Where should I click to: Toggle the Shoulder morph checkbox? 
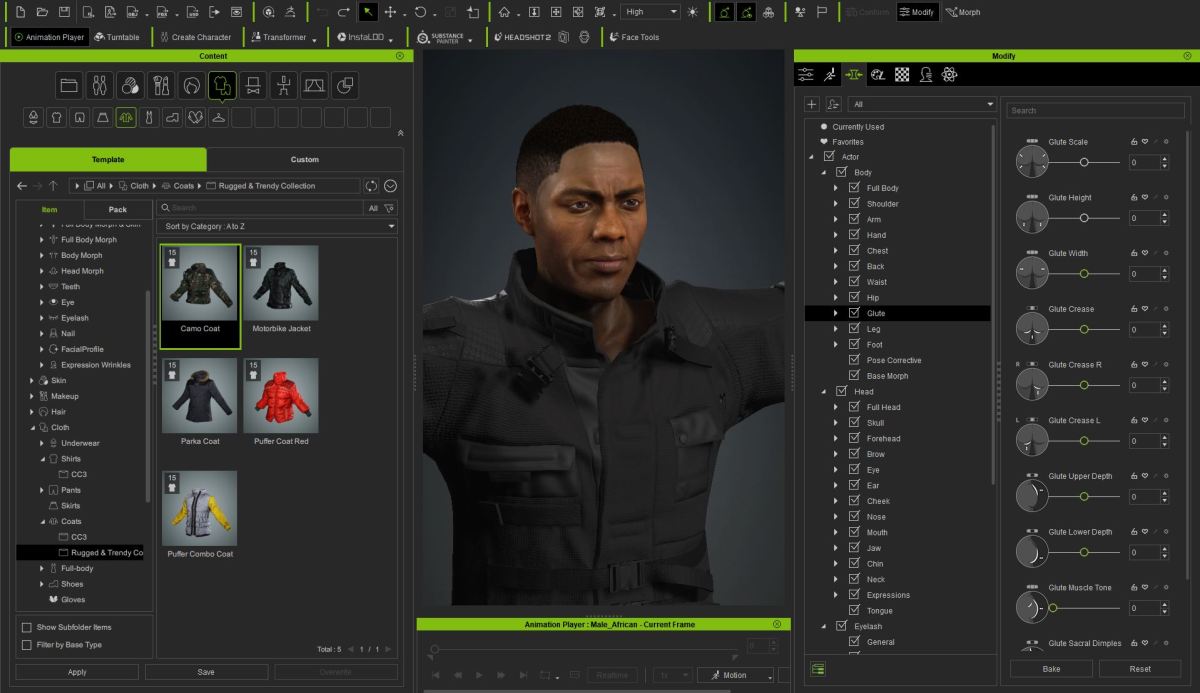pos(854,204)
